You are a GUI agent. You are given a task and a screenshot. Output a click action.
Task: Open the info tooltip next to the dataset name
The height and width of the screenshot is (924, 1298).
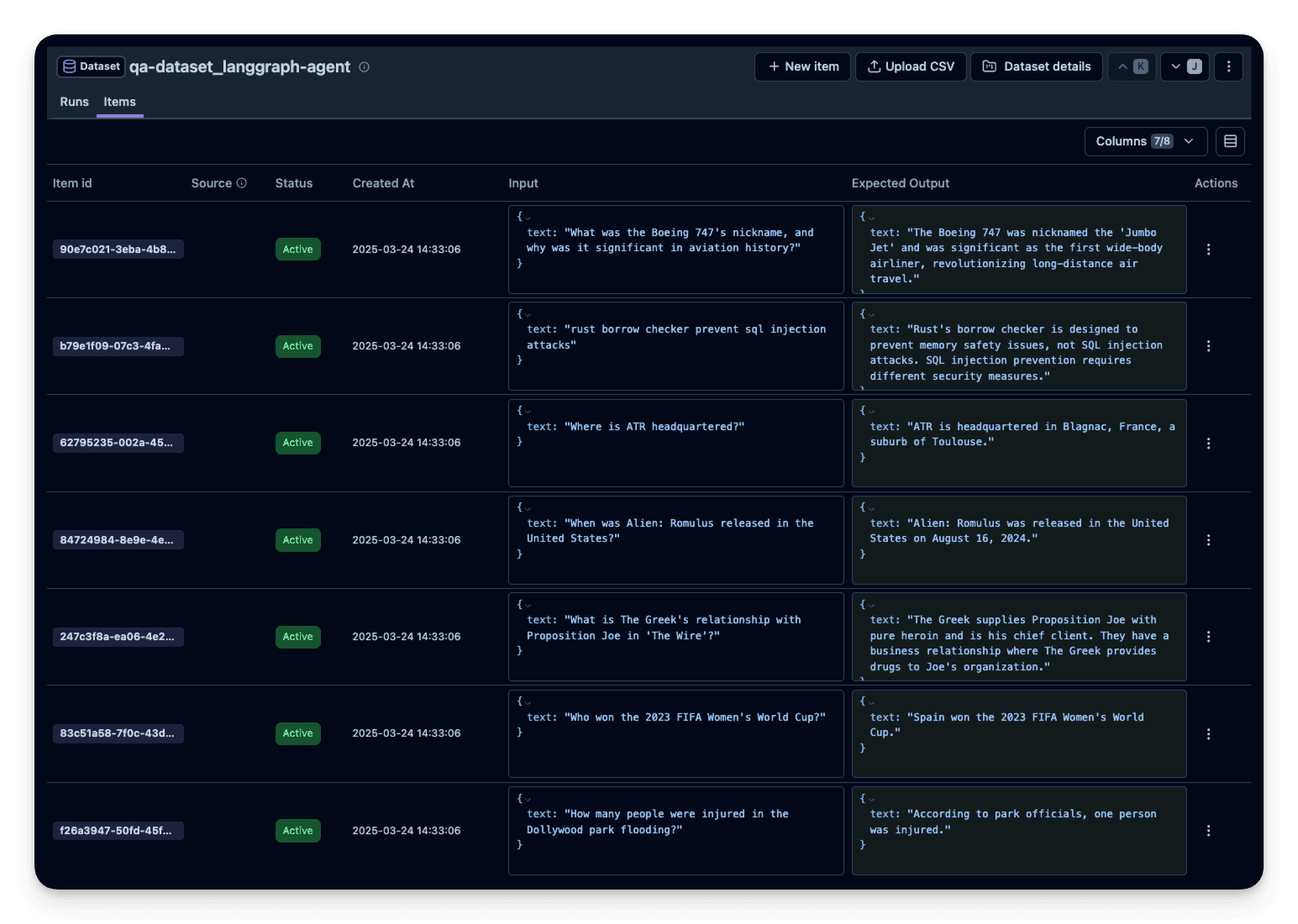[364, 66]
